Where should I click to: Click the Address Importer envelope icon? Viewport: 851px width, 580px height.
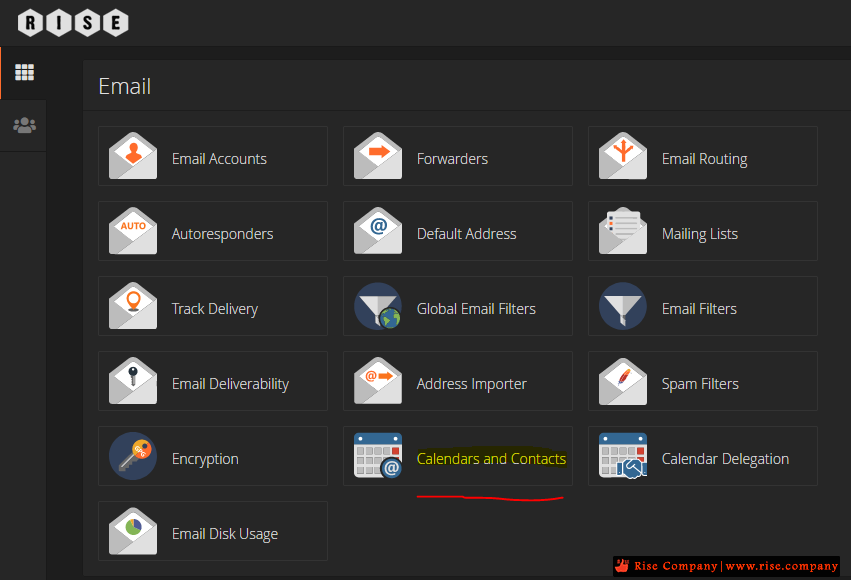(x=378, y=380)
